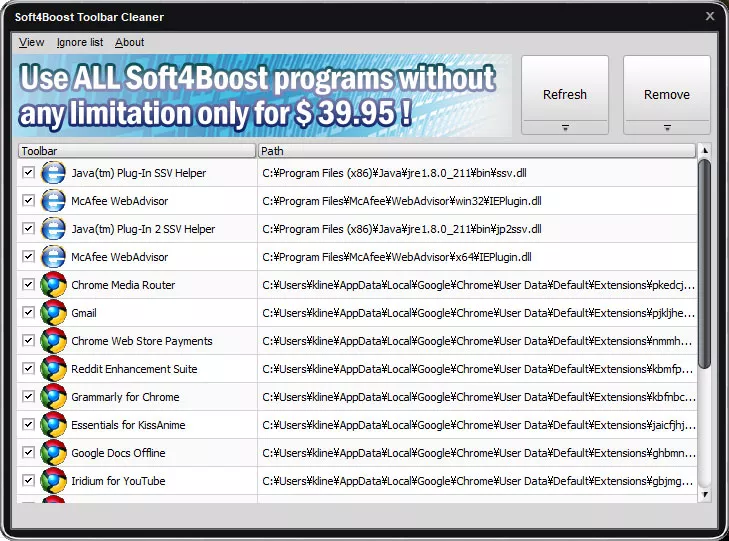The image size is (729, 541).
Task: Click Chrome icon next to Gmail
Action: 53,313
